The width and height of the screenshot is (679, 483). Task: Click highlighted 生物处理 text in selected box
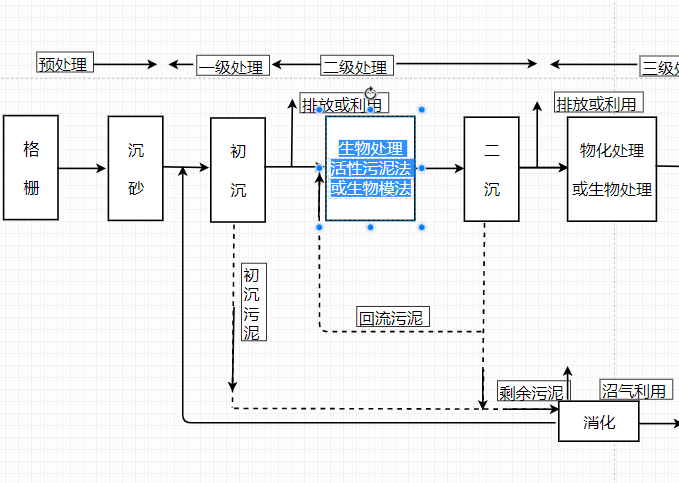[x=371, y=149]
